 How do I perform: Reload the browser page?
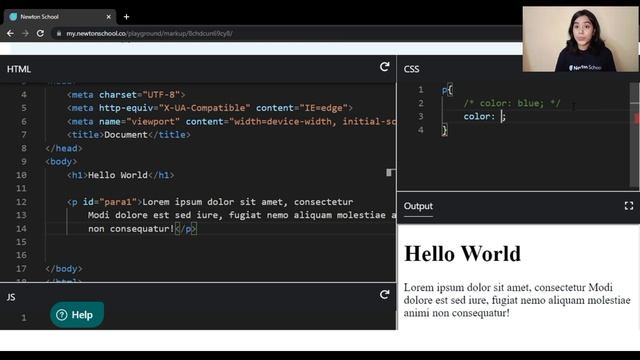tap(40, 33)
